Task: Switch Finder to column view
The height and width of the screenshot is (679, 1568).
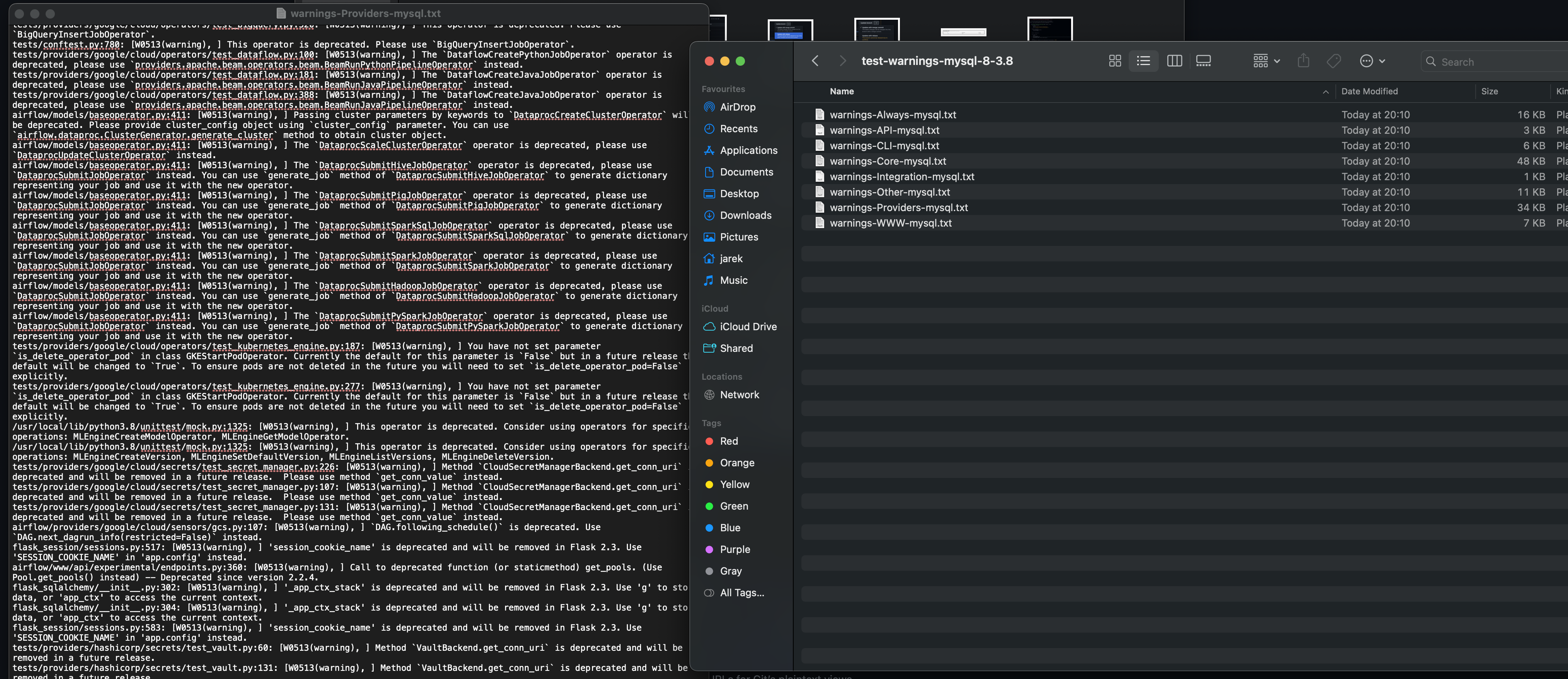Action: tap(1174, 61)
